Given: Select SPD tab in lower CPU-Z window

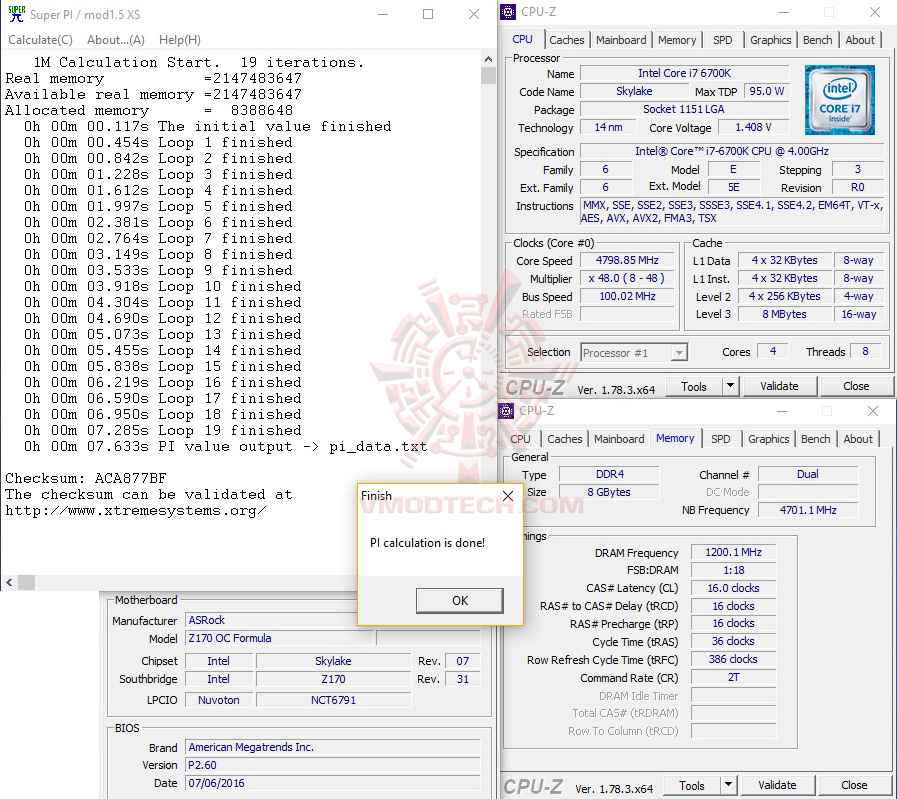Looking at the screenshot, I should pyautogui.click(x=720, y=439).
